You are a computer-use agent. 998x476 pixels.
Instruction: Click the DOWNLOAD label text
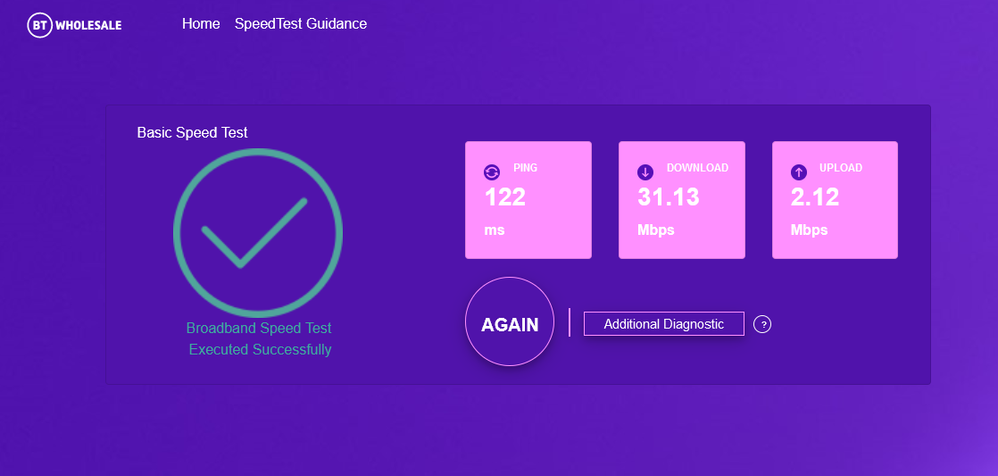[x=697, y=168]
